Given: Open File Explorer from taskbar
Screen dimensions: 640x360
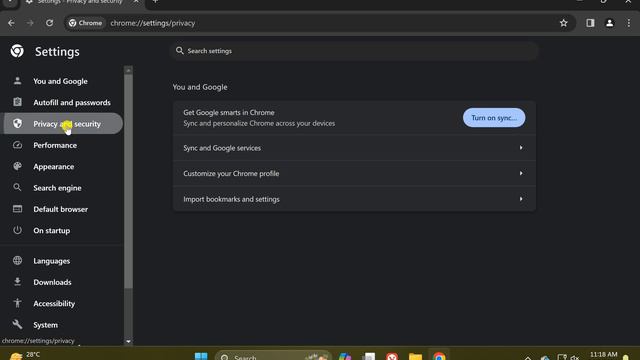Looking at the screenshot, I should pyautogui.click(x=416, y=356).
